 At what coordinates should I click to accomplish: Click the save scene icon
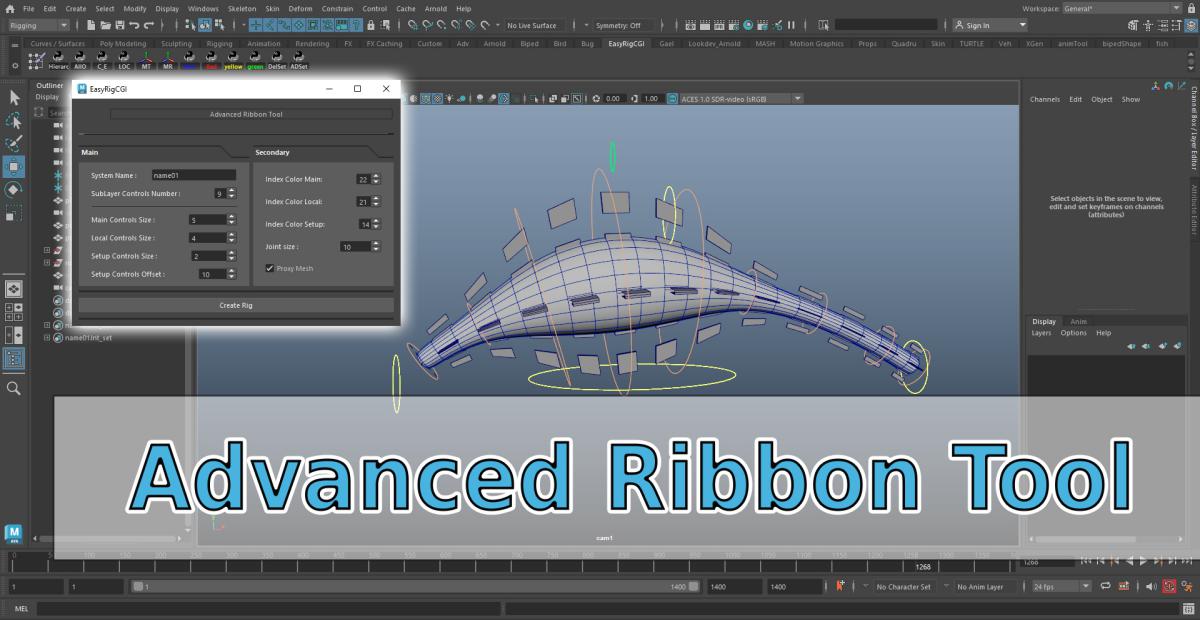(x=119, y=25)
